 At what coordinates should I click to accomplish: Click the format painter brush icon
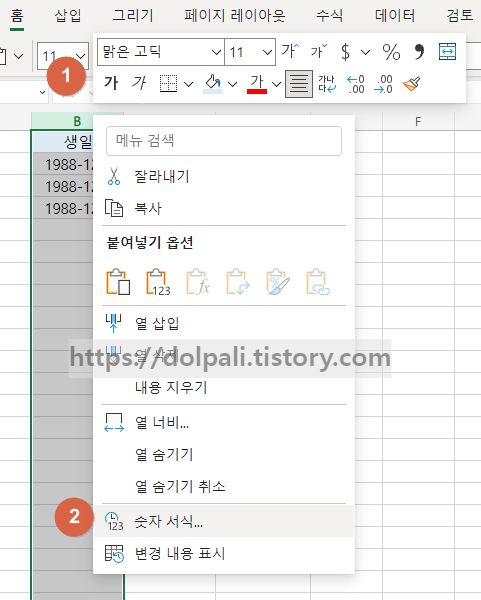pos(411,83)
